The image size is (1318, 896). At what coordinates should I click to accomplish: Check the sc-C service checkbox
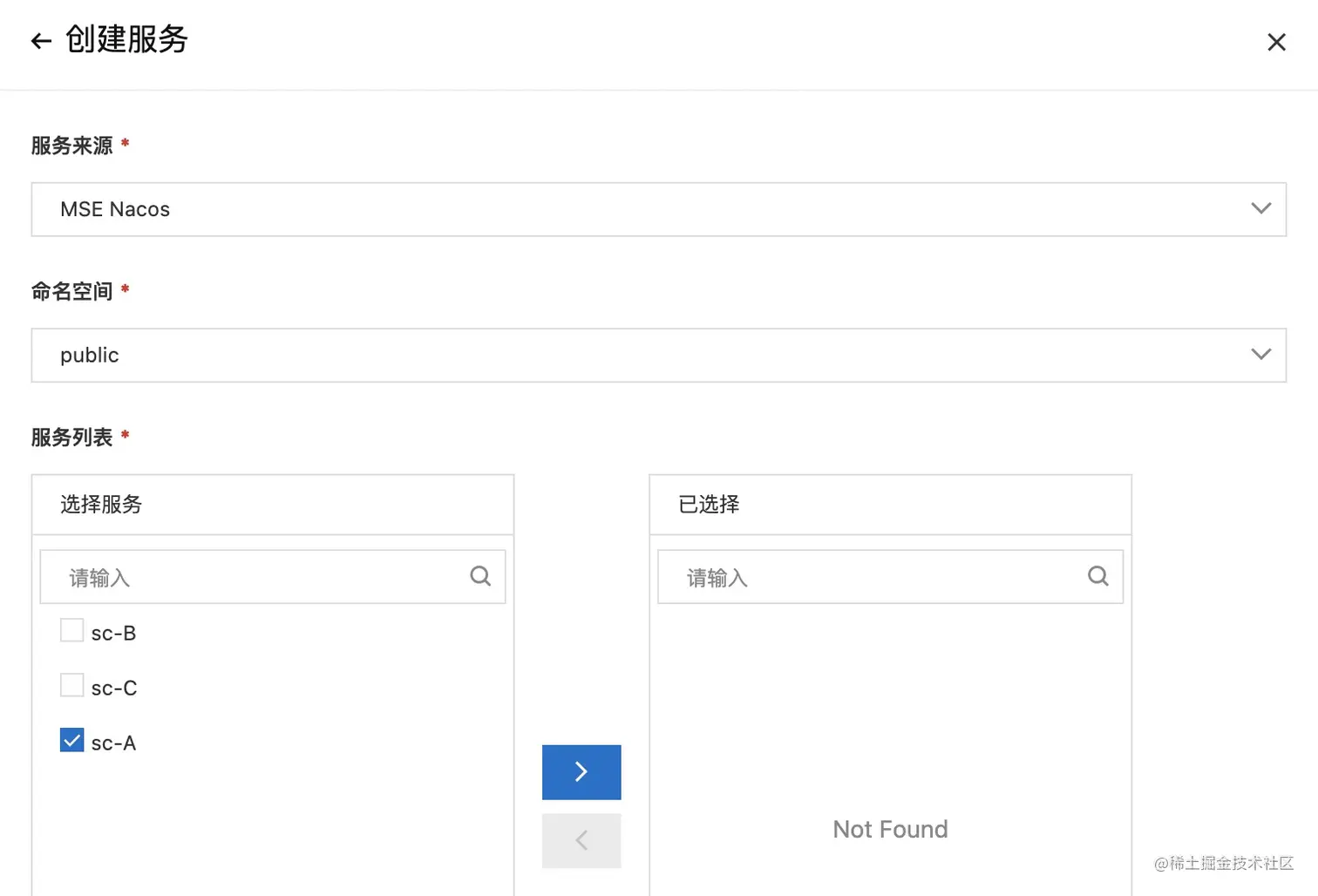(x=72, y=685)
